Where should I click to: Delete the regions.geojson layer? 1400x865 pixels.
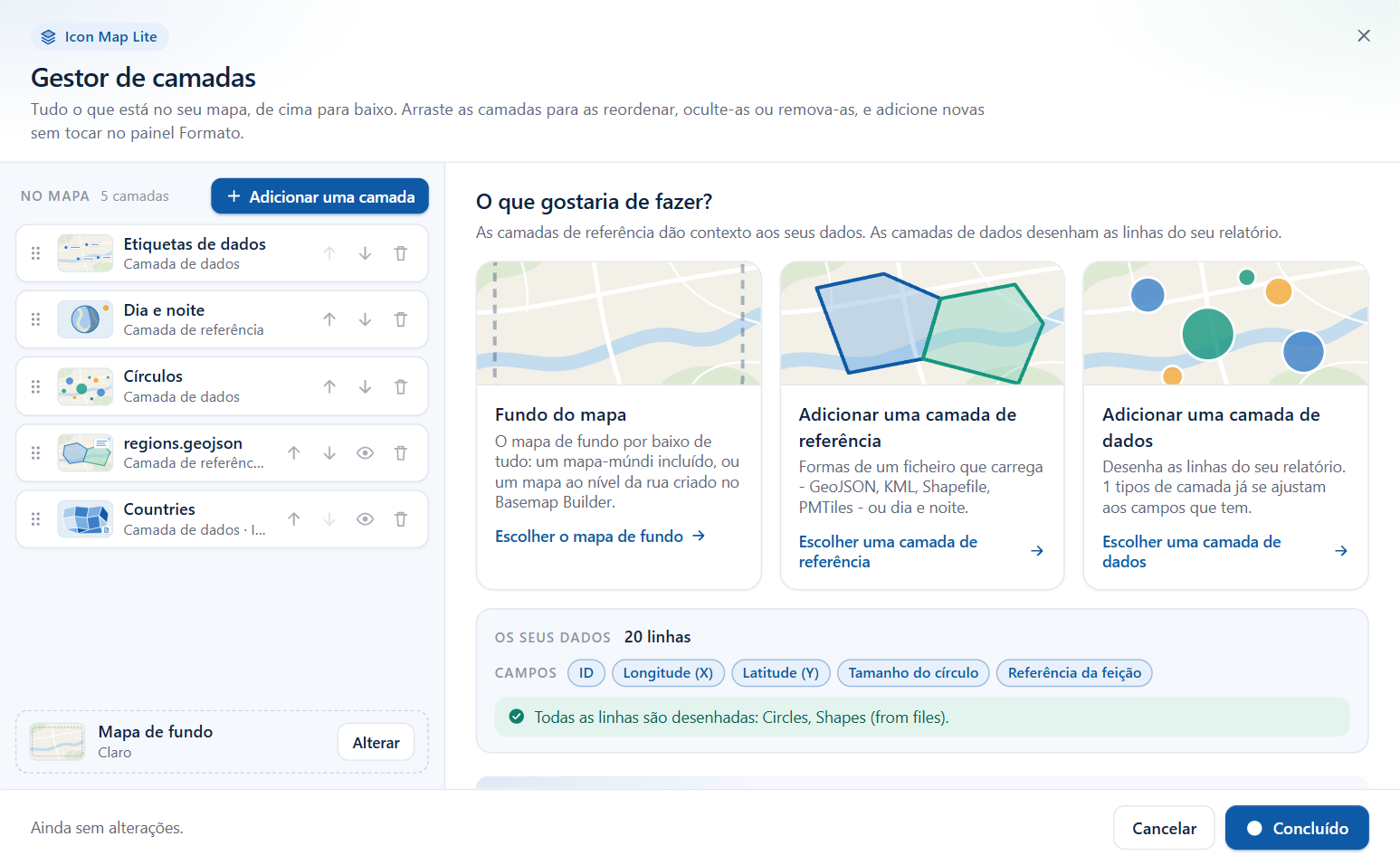tap(401, 452)
